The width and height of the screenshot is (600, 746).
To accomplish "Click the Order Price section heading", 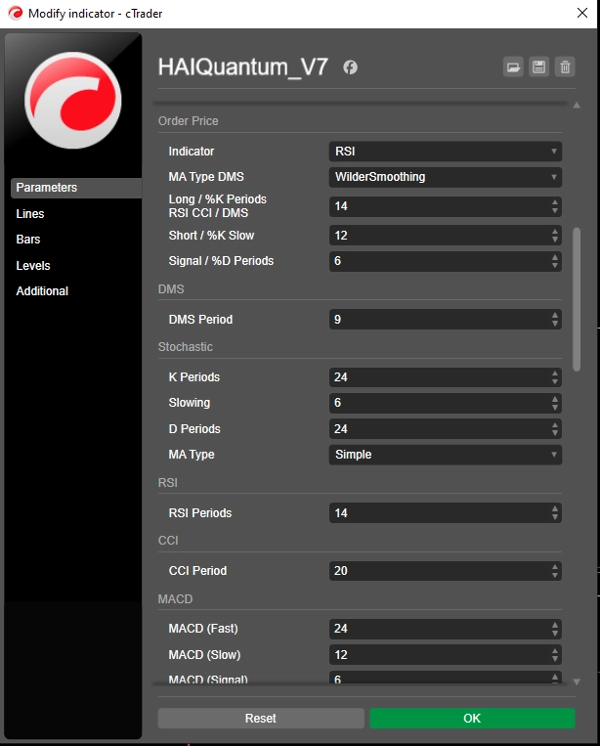I will click(188, 121).
